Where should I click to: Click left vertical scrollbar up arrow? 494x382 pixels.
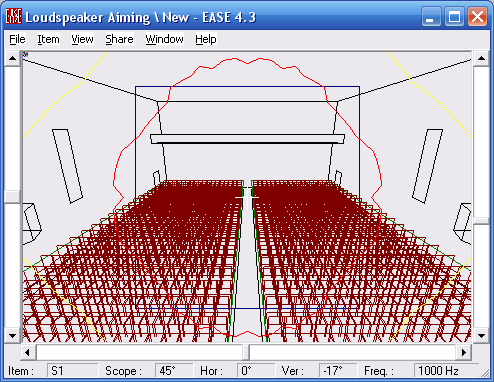pos(12,58)
